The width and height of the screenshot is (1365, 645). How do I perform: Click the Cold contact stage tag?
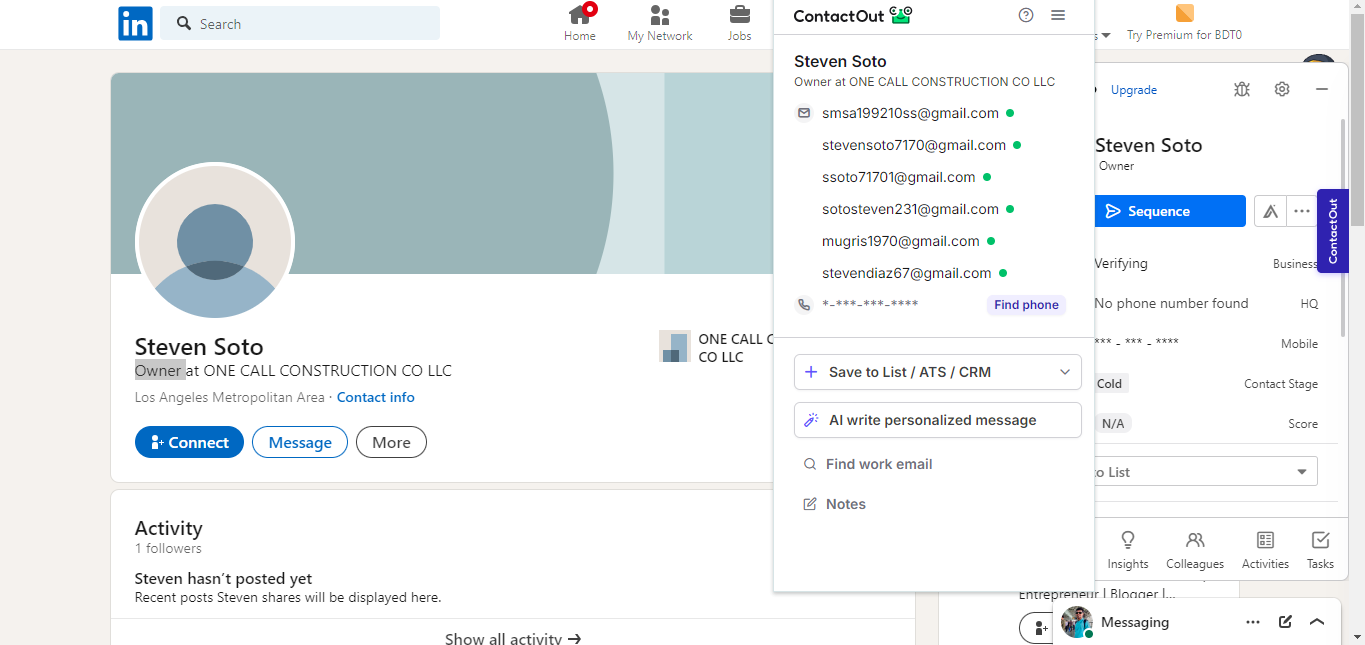(x=1110, y=384)
